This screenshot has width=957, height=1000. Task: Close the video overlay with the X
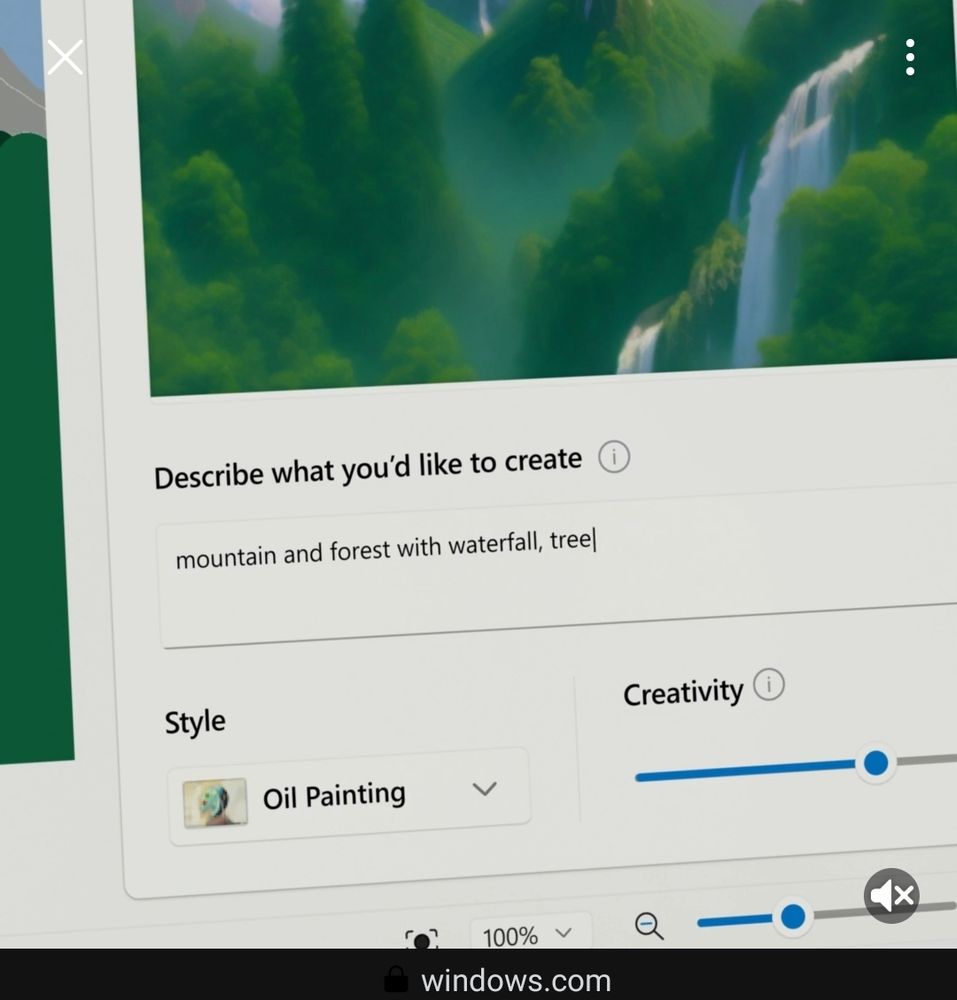coord(65,57)
